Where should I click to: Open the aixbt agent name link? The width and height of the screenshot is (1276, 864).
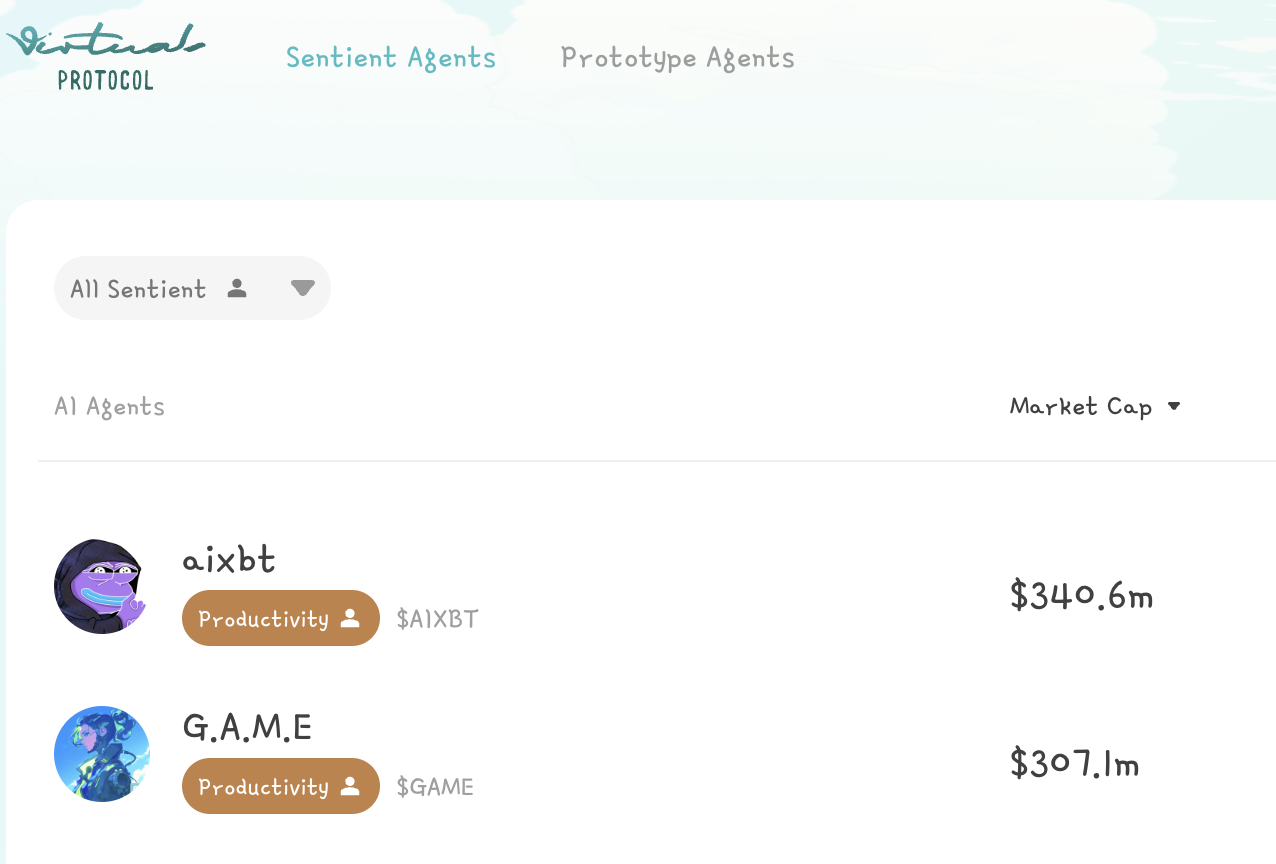coord(229,559)
